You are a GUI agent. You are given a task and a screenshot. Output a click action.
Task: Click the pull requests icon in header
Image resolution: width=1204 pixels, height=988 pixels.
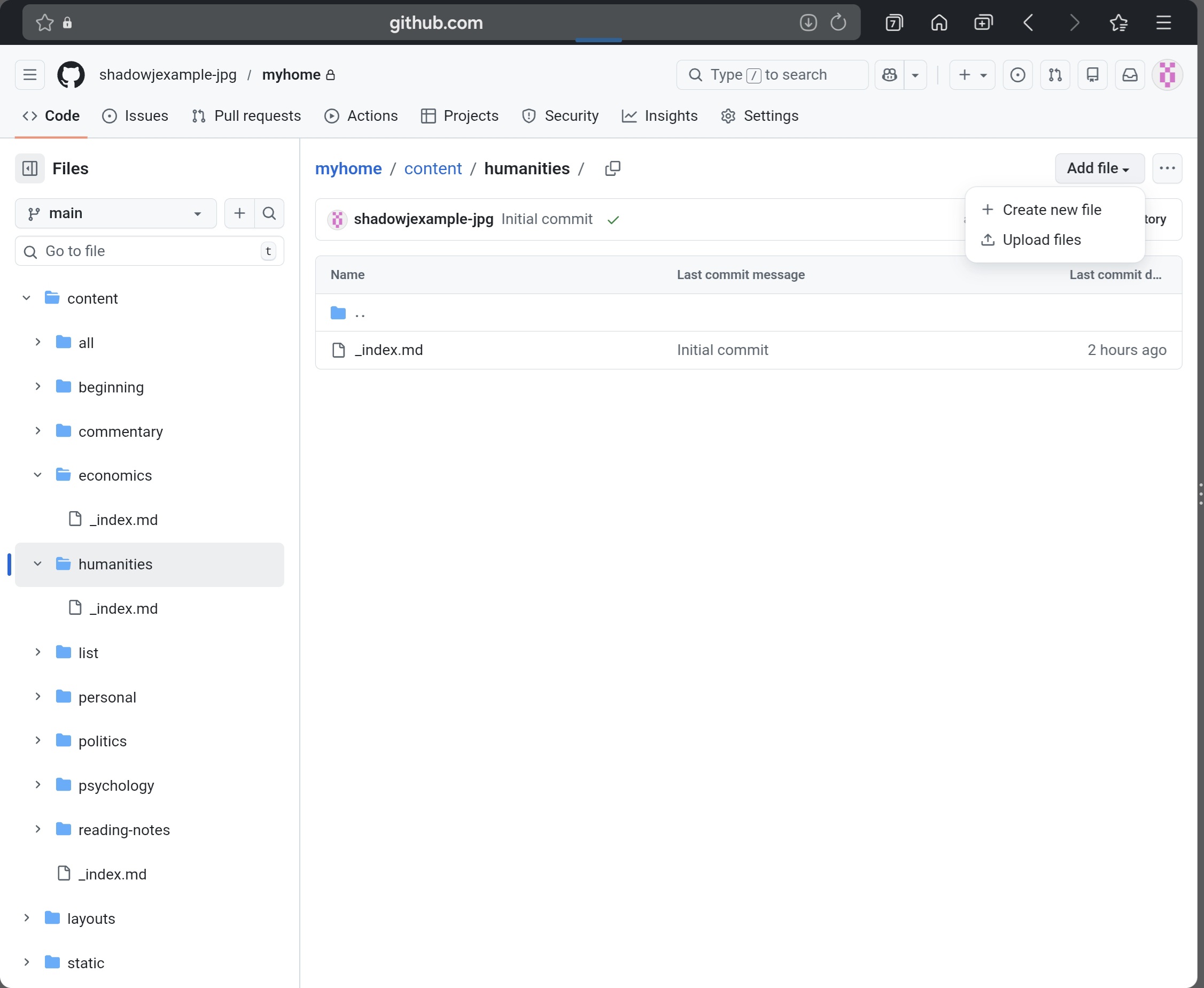coord(1055,74)
